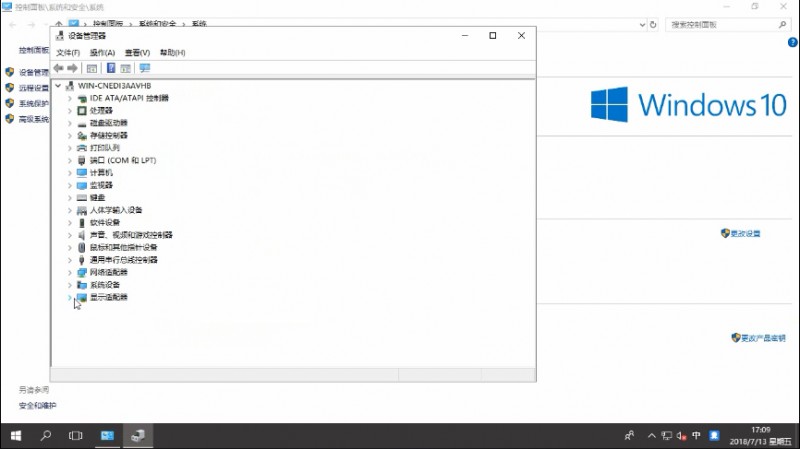Click the 中 input method indicator

(696, 435)
